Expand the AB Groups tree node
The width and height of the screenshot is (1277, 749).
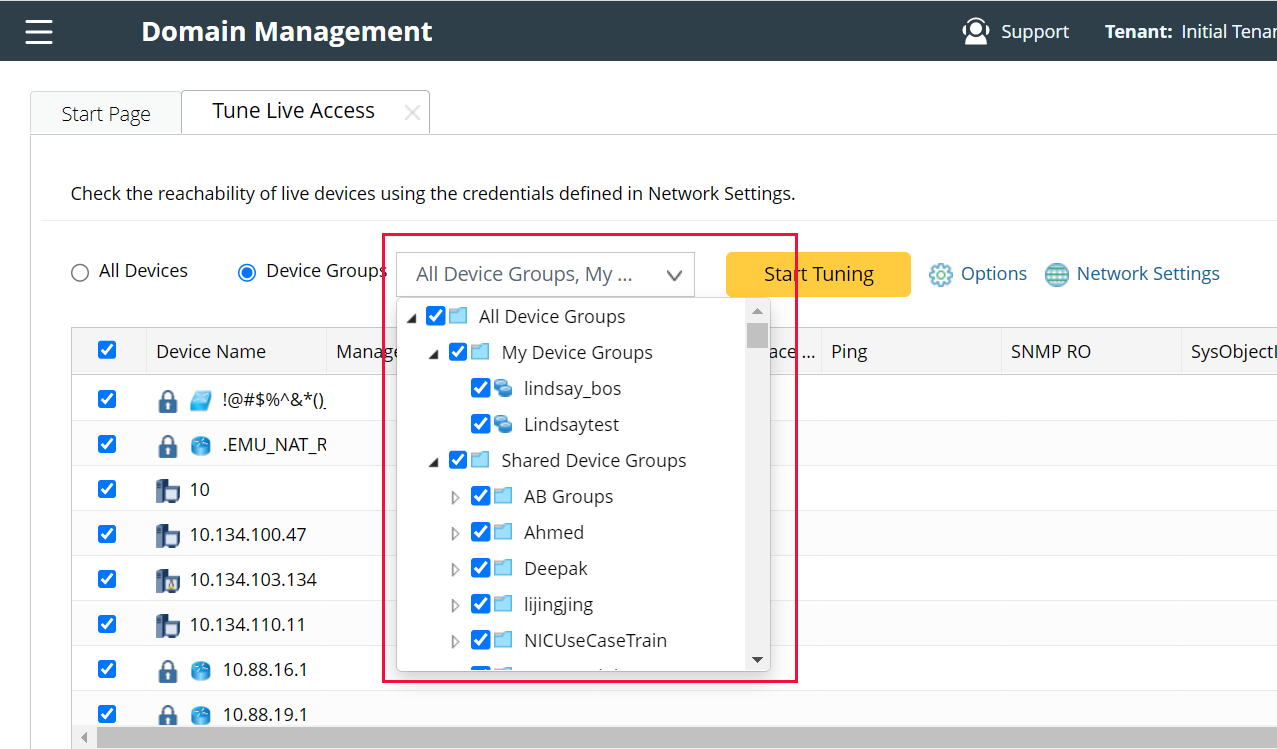(x=455, y=496)
